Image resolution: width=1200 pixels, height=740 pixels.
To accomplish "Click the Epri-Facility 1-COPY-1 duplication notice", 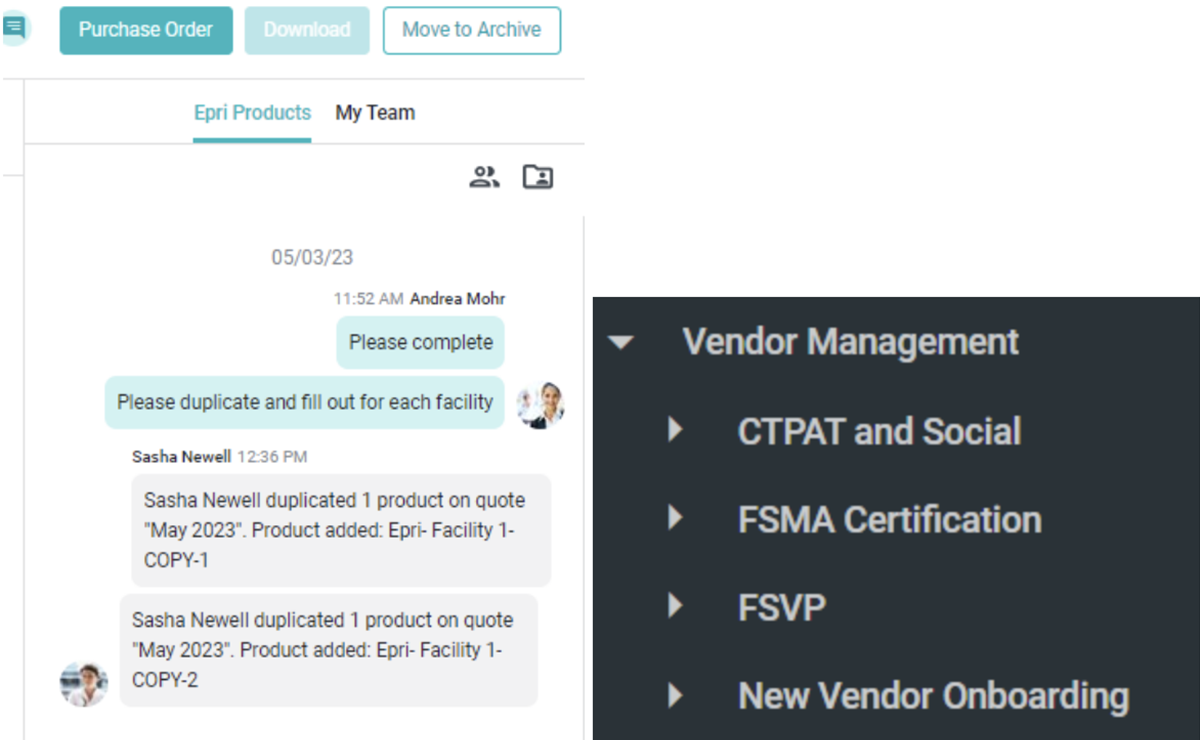I will (340, 530).
